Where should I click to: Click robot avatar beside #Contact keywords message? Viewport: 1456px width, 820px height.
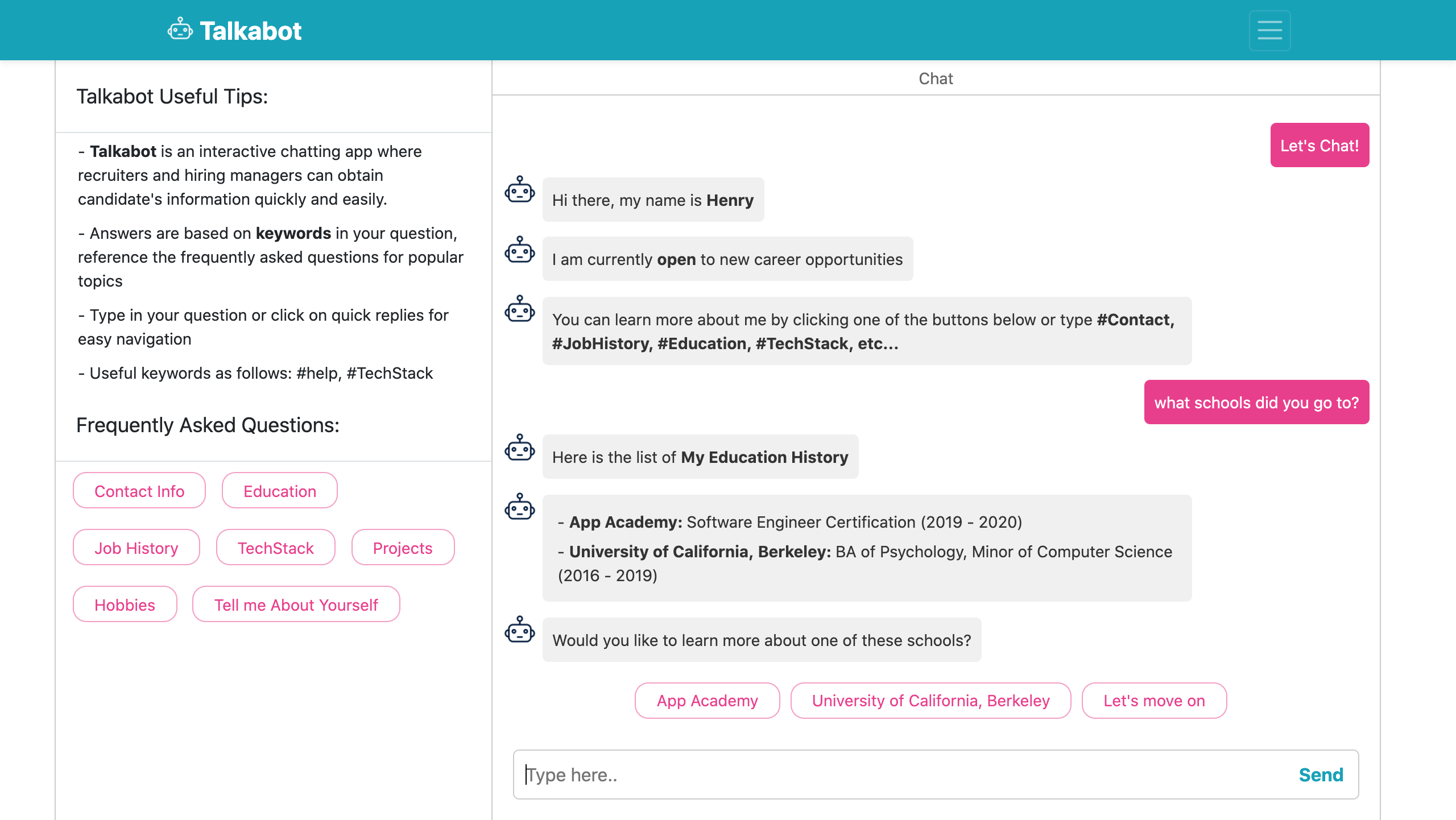(x=519, y=309)
